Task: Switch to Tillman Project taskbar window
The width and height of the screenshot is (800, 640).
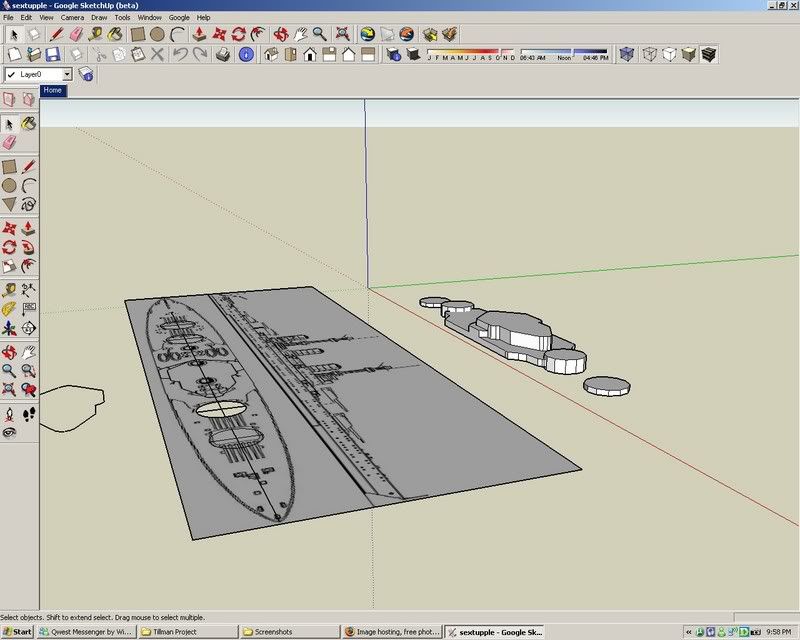Action: click(188, 632)
